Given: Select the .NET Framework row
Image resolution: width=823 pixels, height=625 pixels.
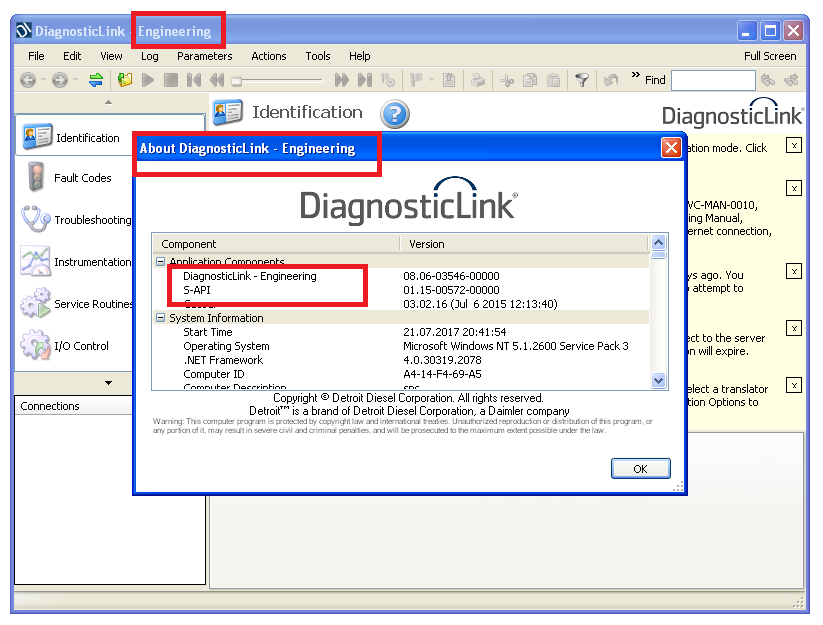Looking at the screenshot, I should (x=402, y=361).
